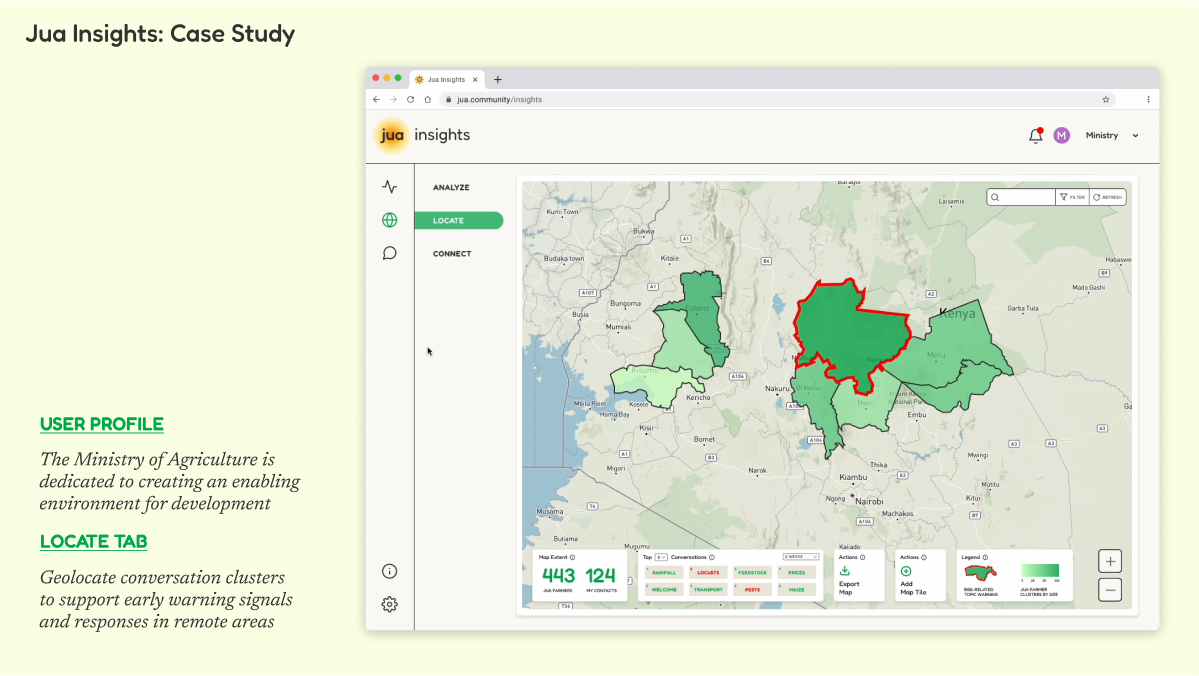
Task: Toggle the Transport conversation tag
Action: [708, 590]
